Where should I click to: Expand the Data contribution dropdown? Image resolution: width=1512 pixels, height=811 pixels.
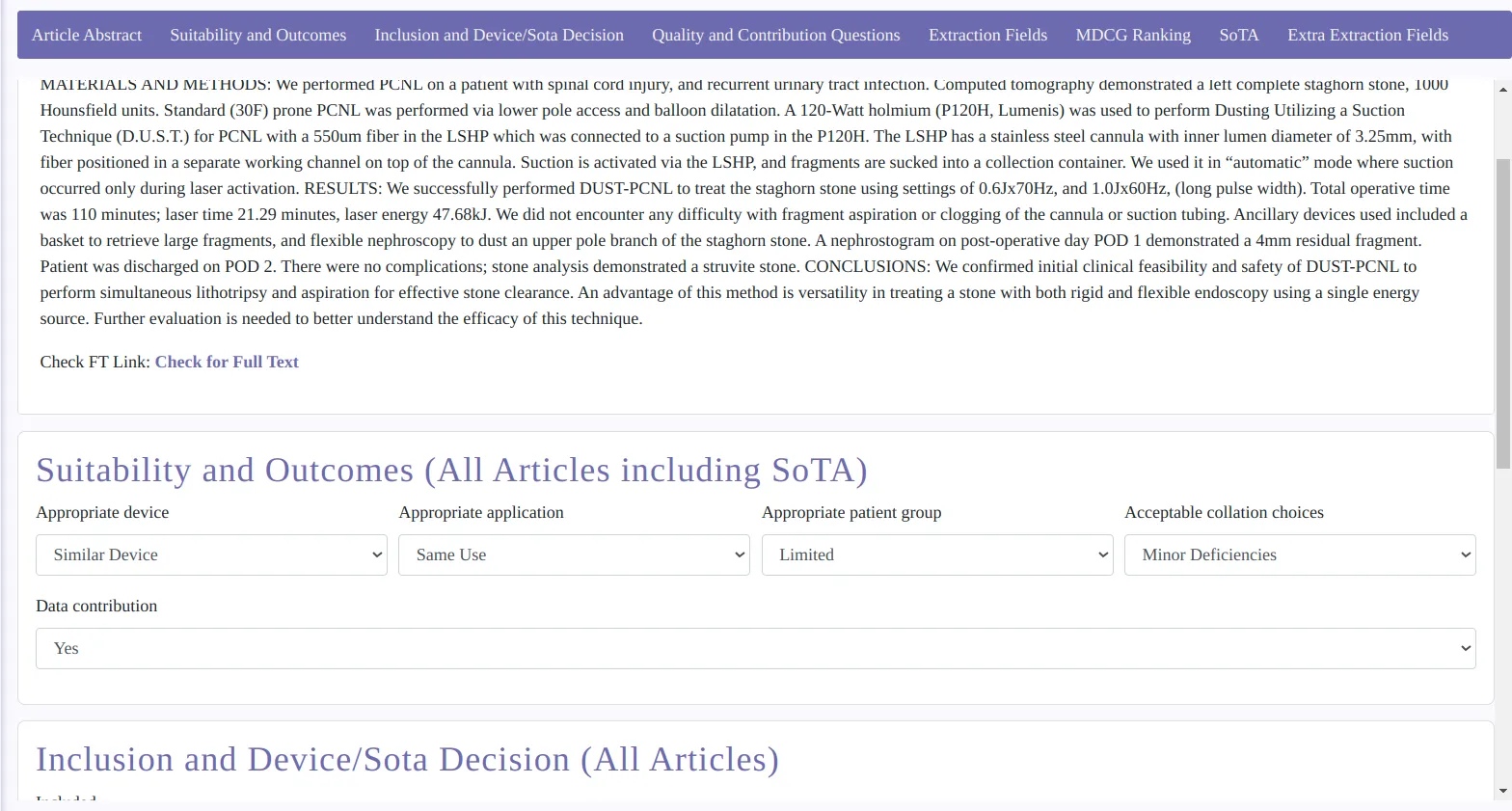(x=755, y=649)
